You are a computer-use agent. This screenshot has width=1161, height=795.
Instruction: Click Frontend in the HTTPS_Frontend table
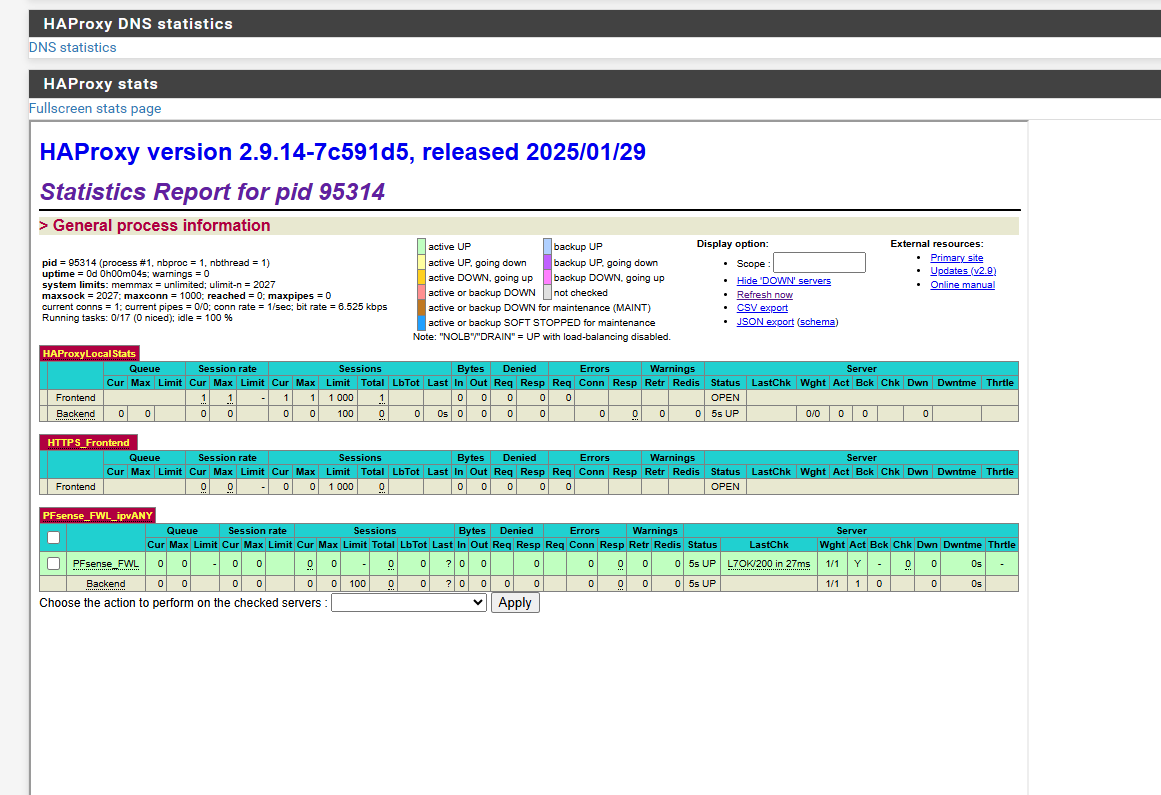[x=76, y=486]
